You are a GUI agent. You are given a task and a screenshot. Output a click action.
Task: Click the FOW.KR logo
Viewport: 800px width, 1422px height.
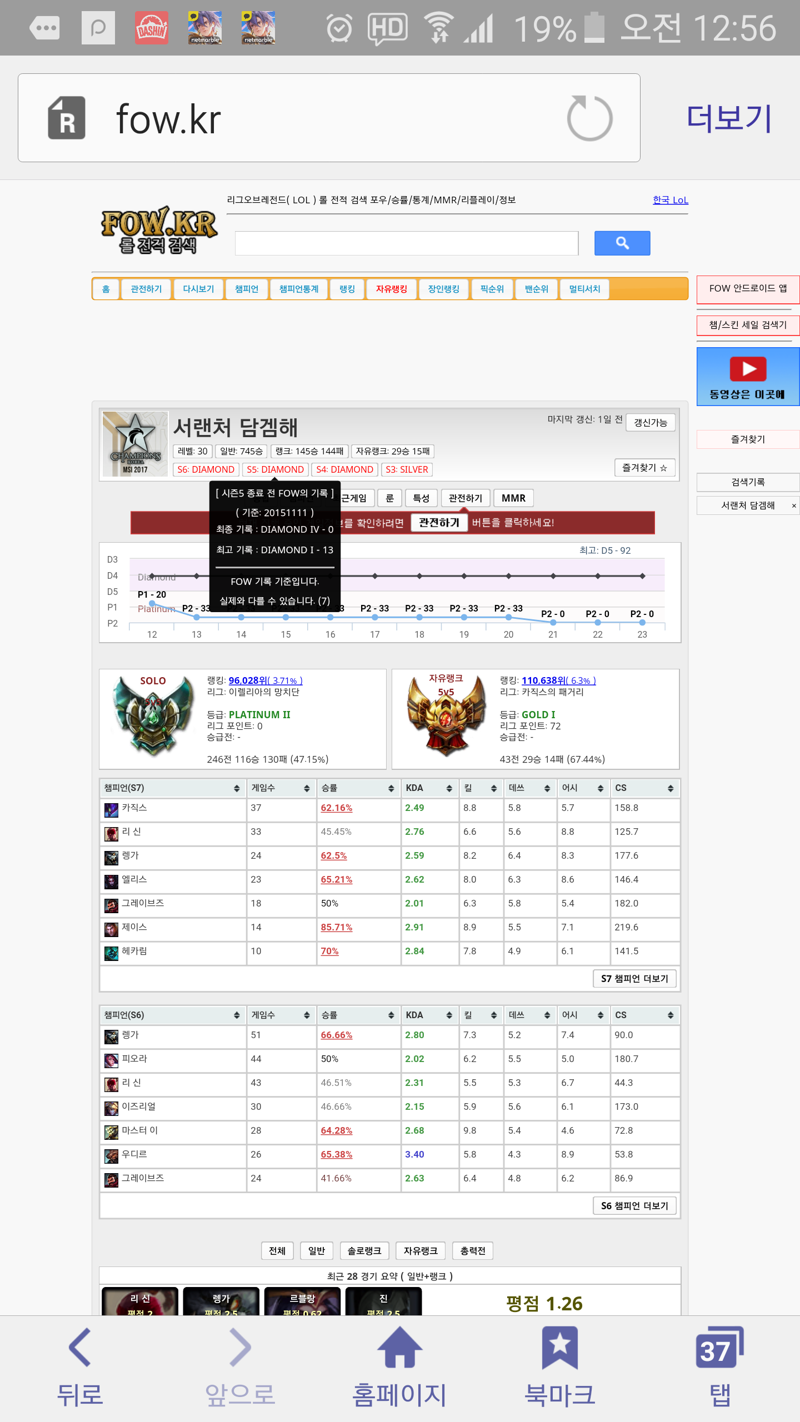pos(159,230)
